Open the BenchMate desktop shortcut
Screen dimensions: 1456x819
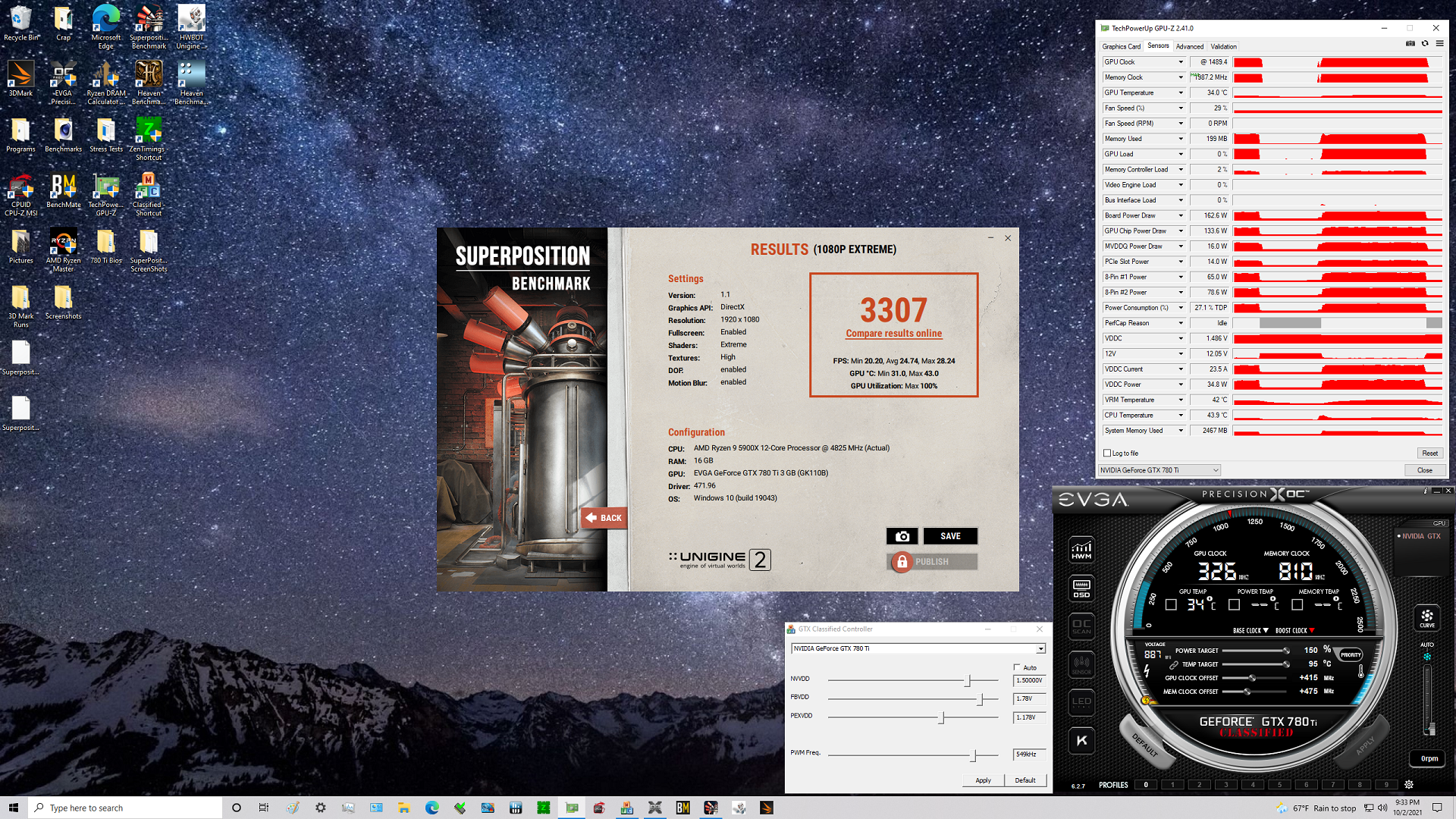[63, 191]
